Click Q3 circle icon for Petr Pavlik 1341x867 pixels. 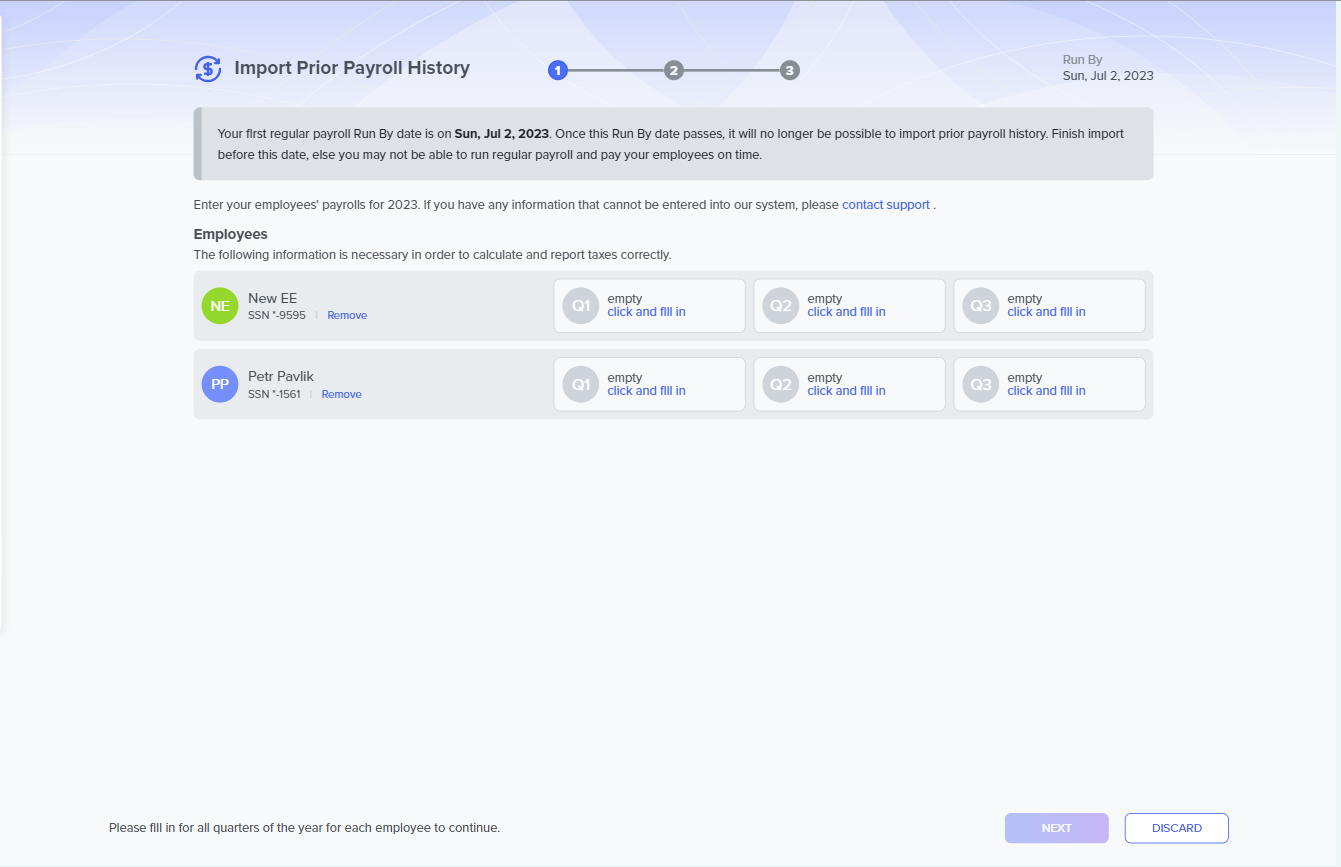point(981,385)
